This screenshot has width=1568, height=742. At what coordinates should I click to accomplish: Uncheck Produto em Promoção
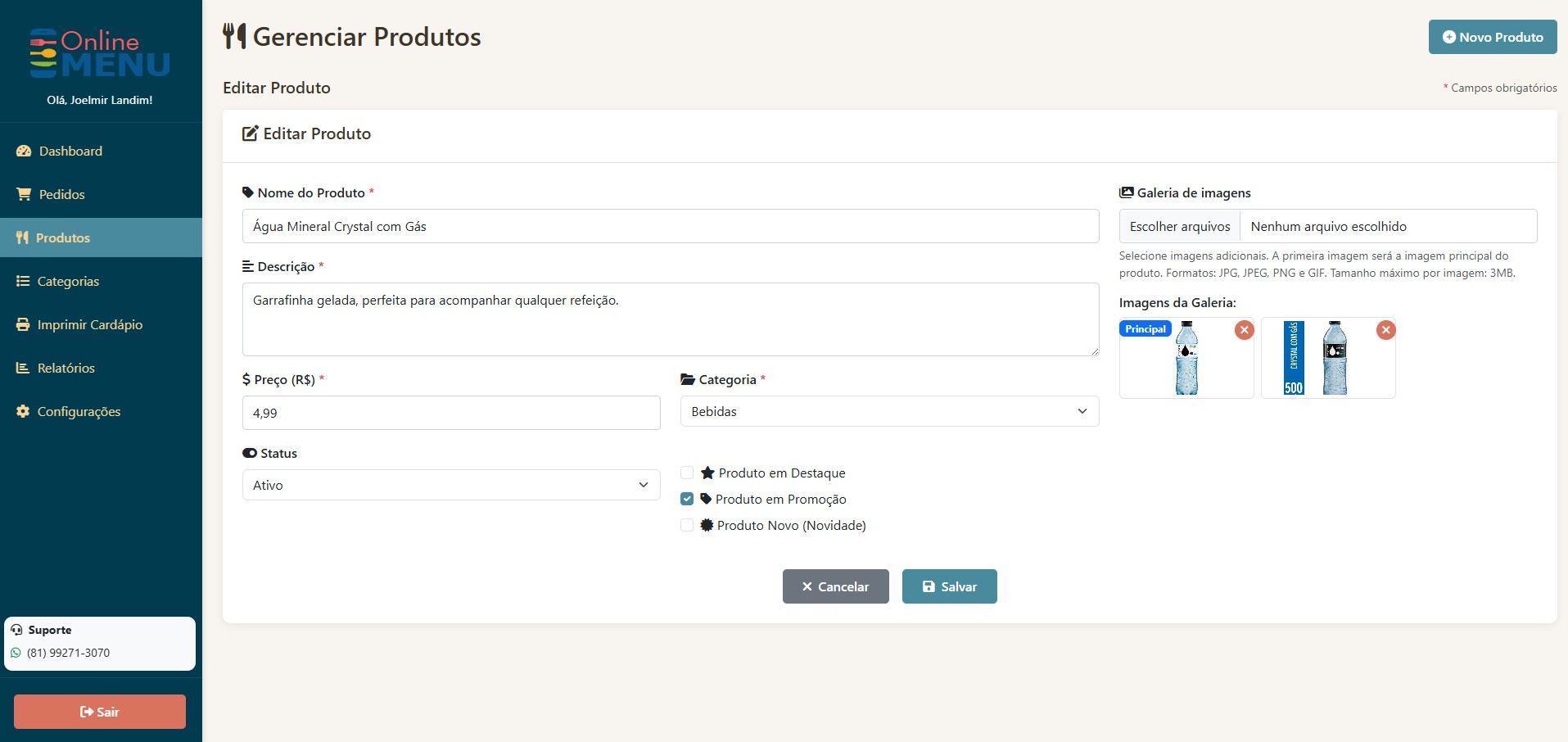point(687,499)
